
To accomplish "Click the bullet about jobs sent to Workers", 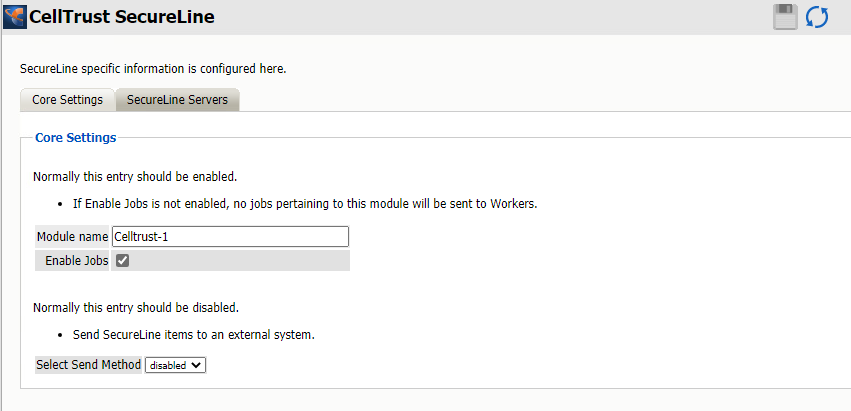I will click(x=305, y=204).
